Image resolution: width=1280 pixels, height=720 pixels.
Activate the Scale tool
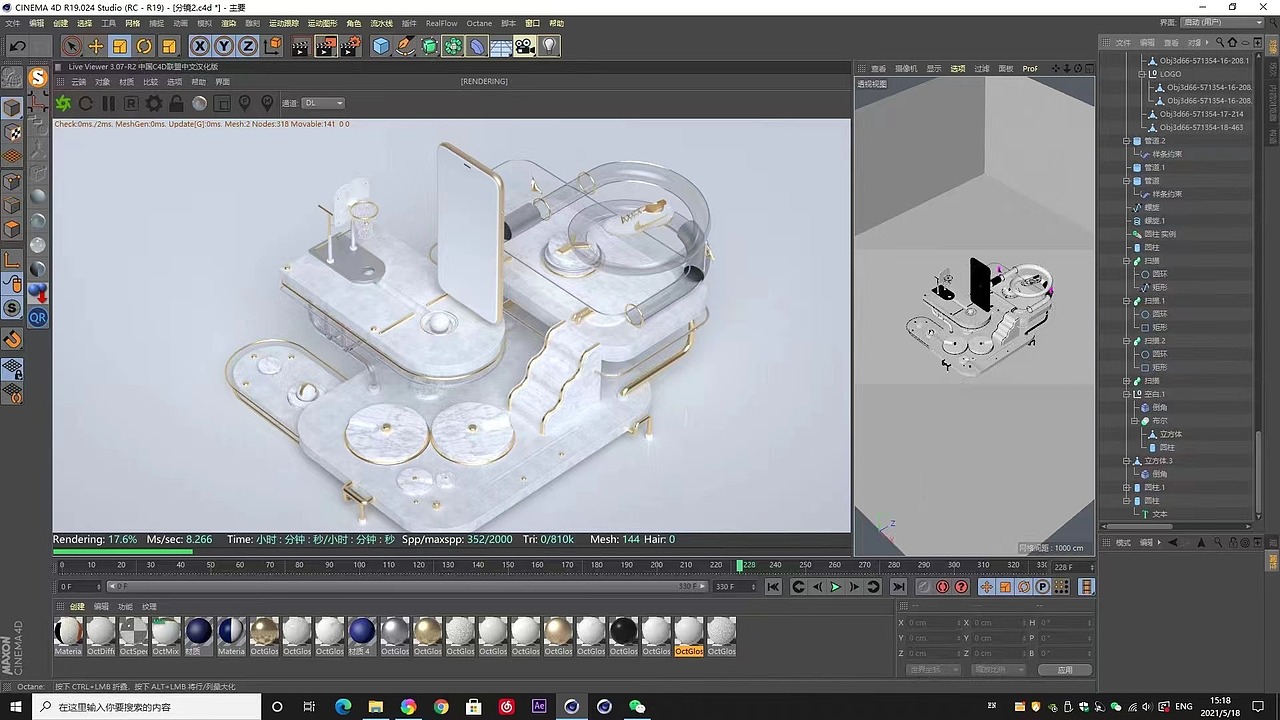click(120, 46)
